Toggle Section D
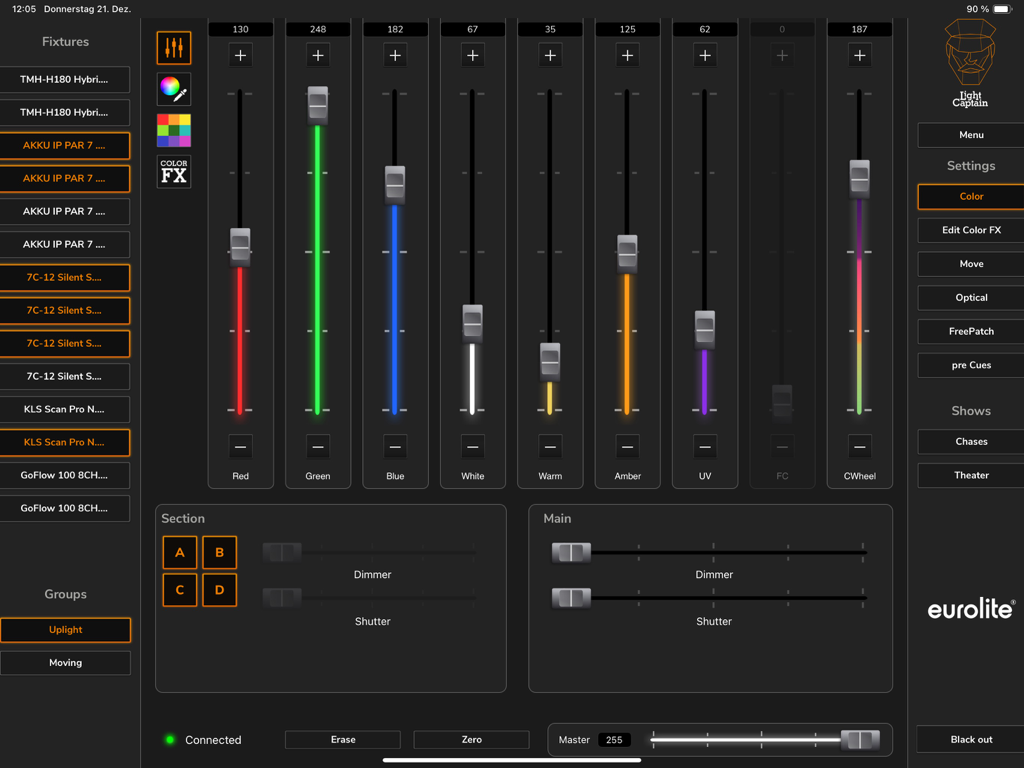Screen dimensions: 1024x768 click(x=219, y=590)
